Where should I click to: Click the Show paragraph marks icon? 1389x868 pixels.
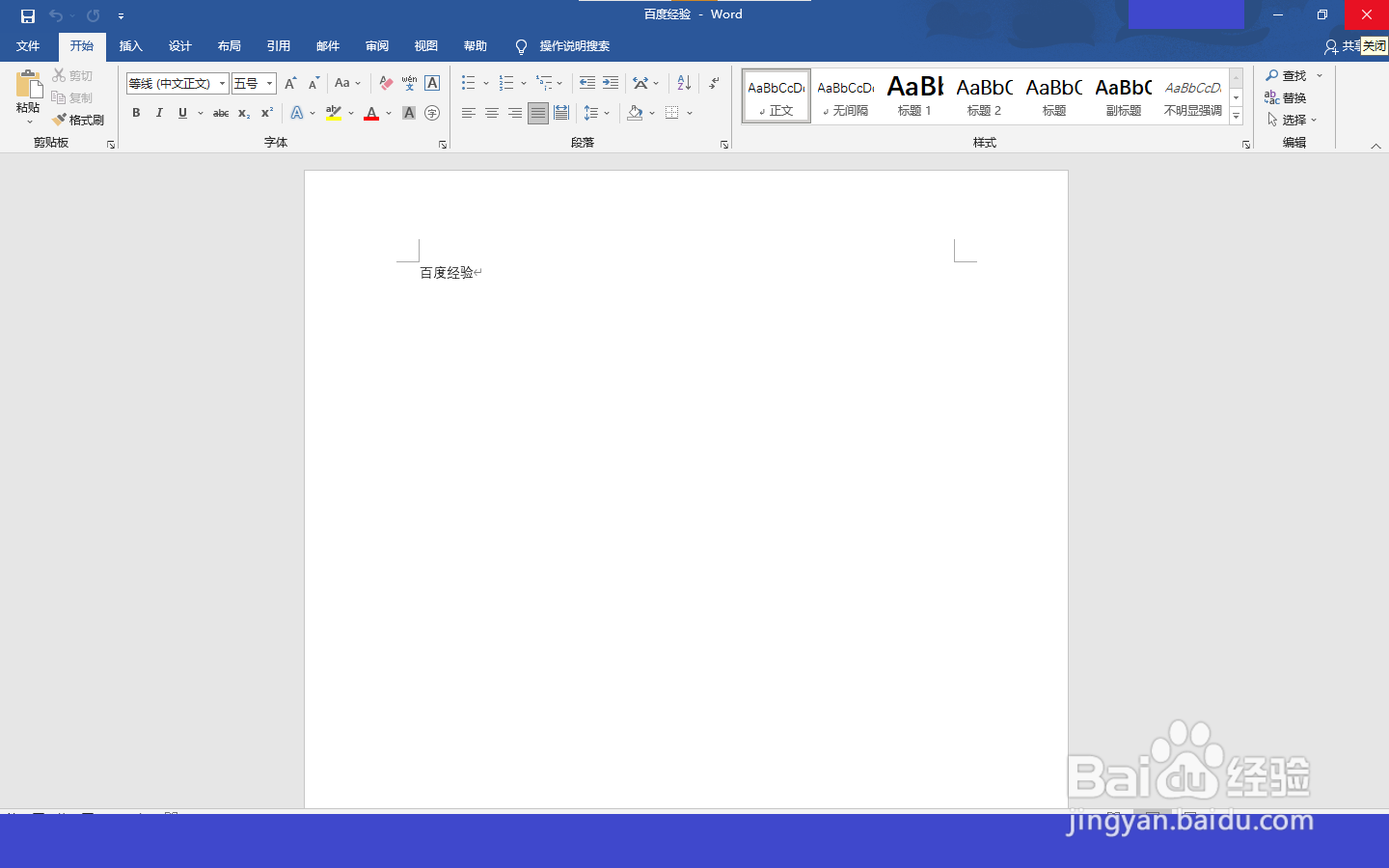pyautogui.click(x=714, y=83)
